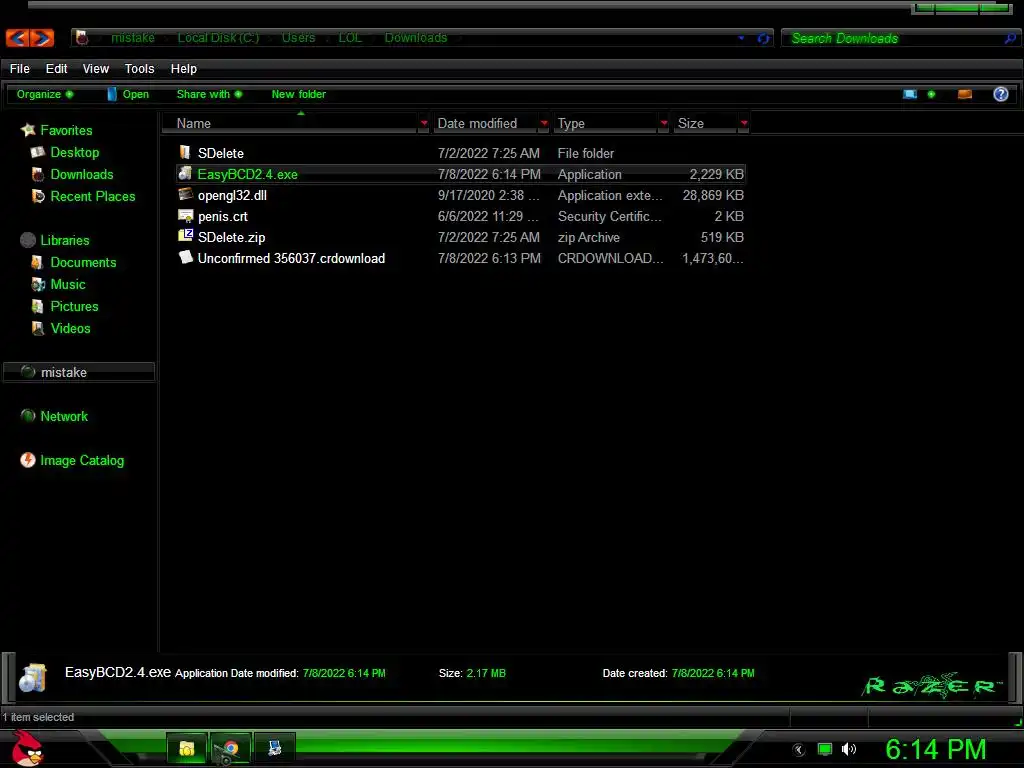Viewport: 1024px width, 768px height.
Task: Click the refresh icon in address bar
Action: pyautogui.click(x=763, y=39)
